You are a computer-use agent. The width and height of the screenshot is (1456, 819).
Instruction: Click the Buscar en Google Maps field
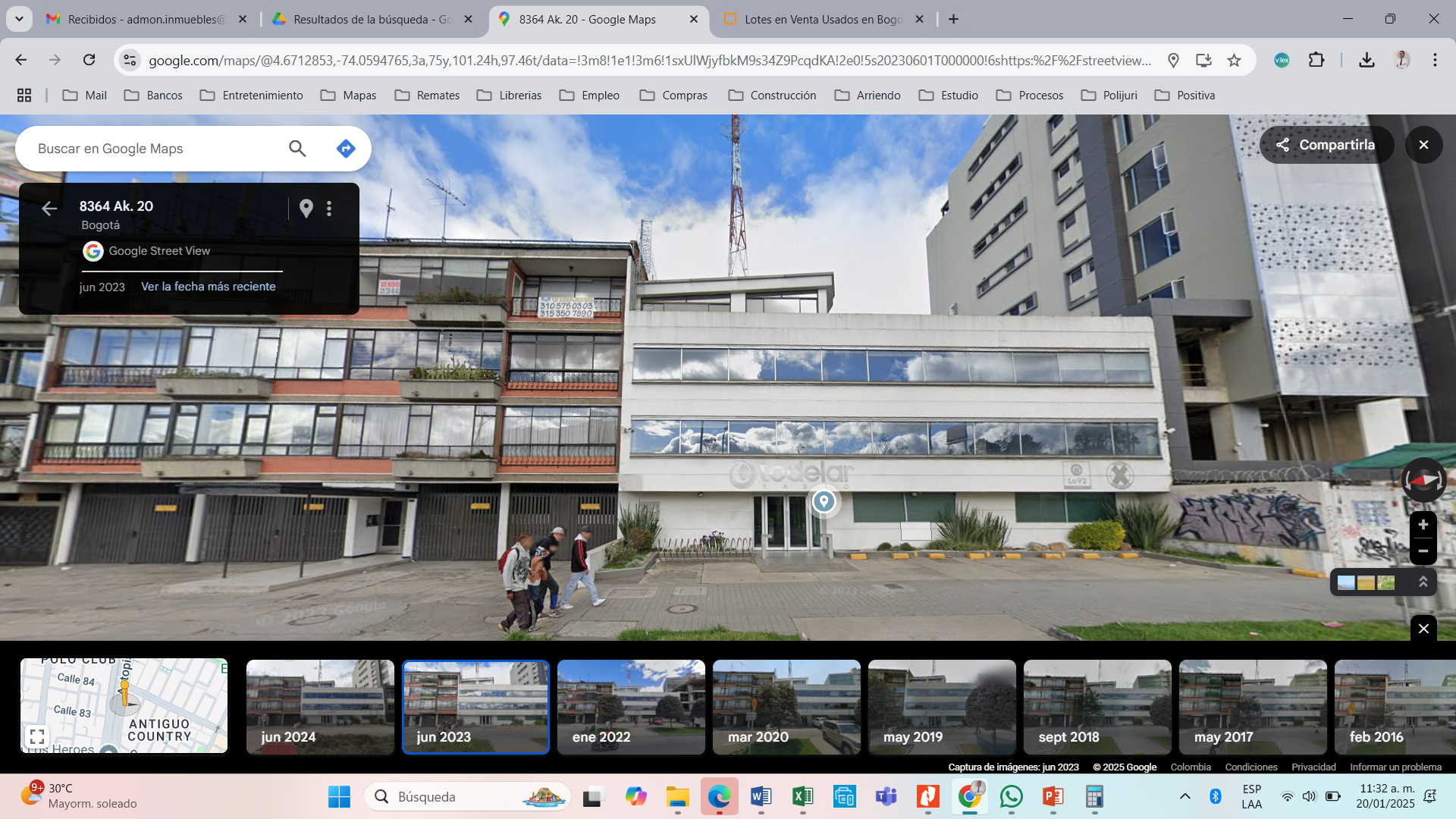pos(152,149)
